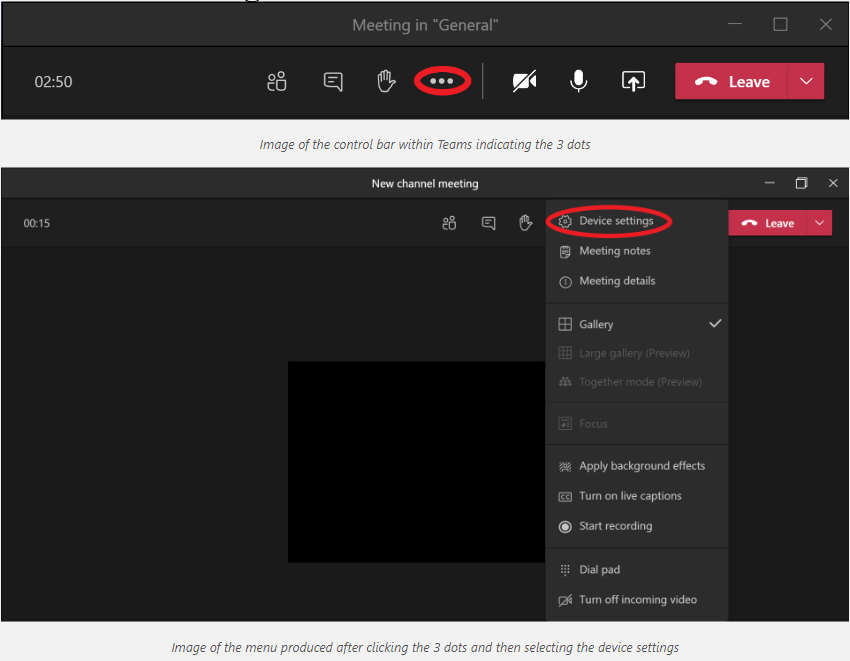Viewport: 850px width, 661px height.
Task: Click the Meeting notes notepad icon
Action: point(565,252)
